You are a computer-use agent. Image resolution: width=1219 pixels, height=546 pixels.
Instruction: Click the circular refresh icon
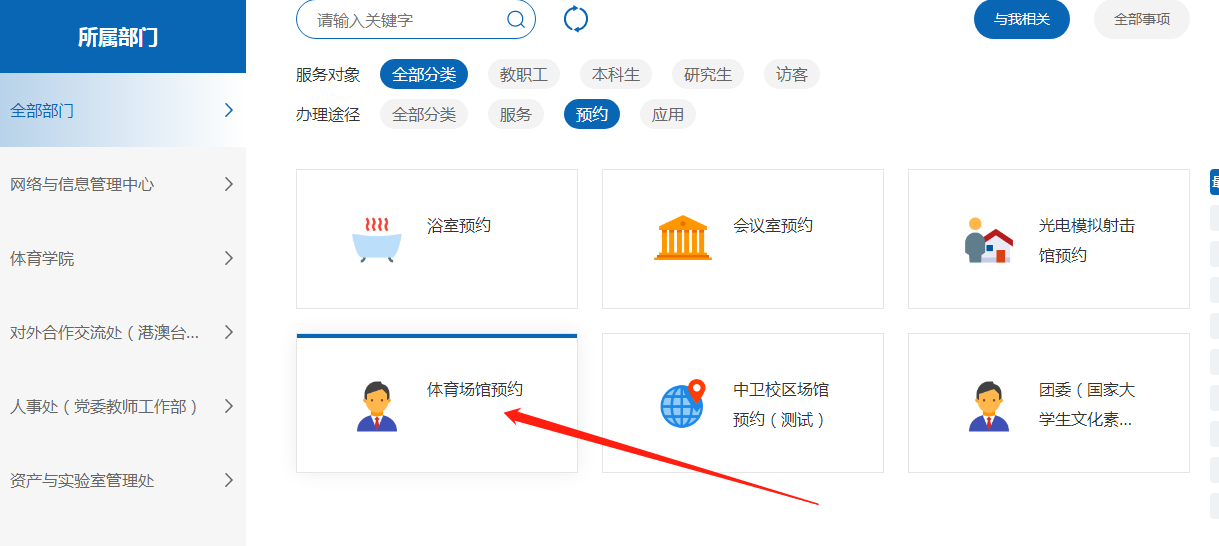(x=576, y=19)
